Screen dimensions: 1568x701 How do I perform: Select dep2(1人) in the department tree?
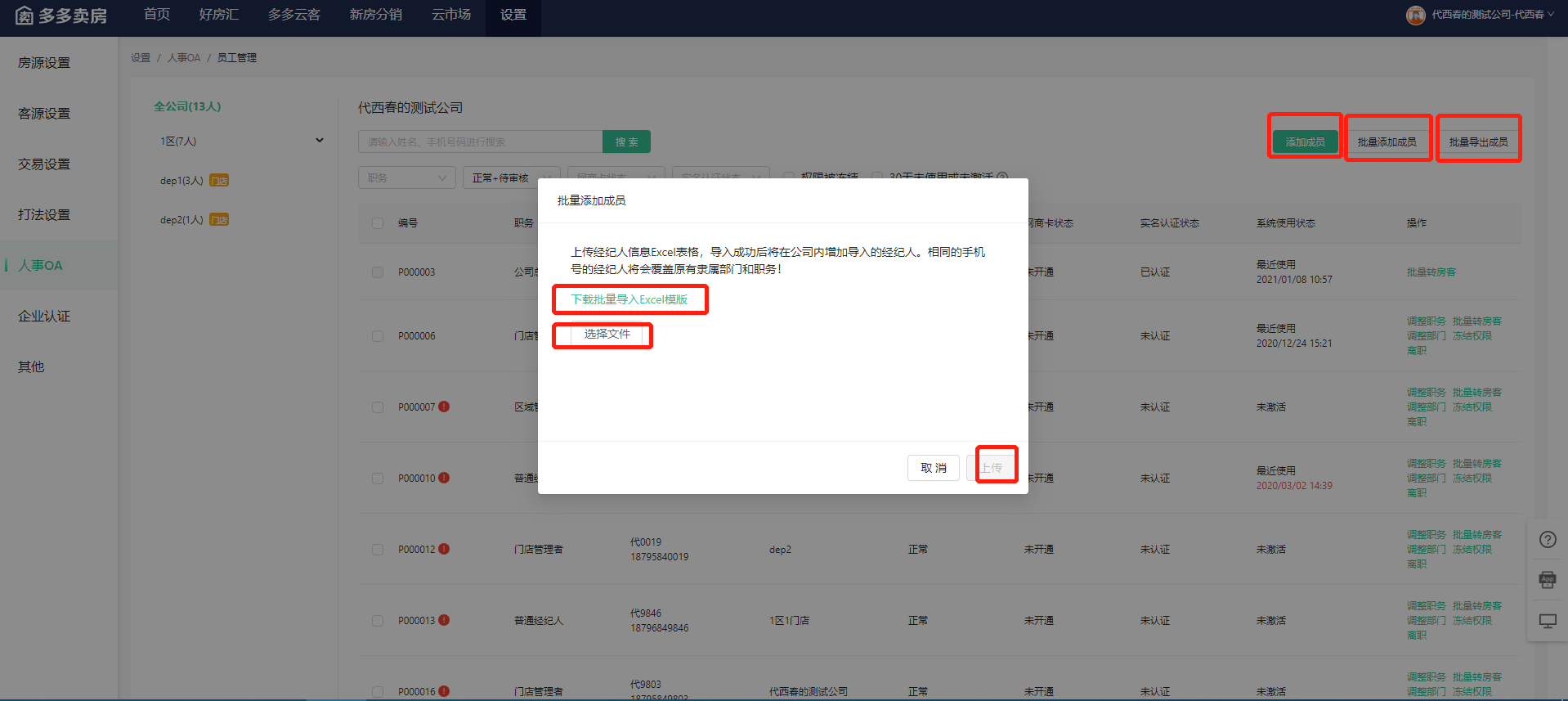tap(181, 220)
